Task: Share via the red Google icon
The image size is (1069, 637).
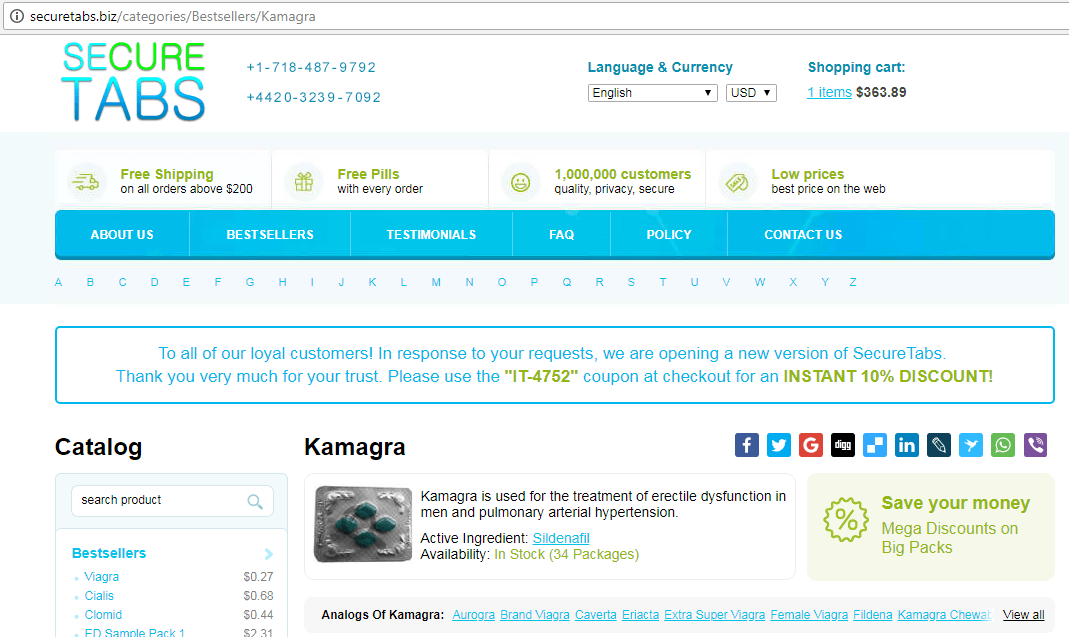Action: [x=811, y=445]
